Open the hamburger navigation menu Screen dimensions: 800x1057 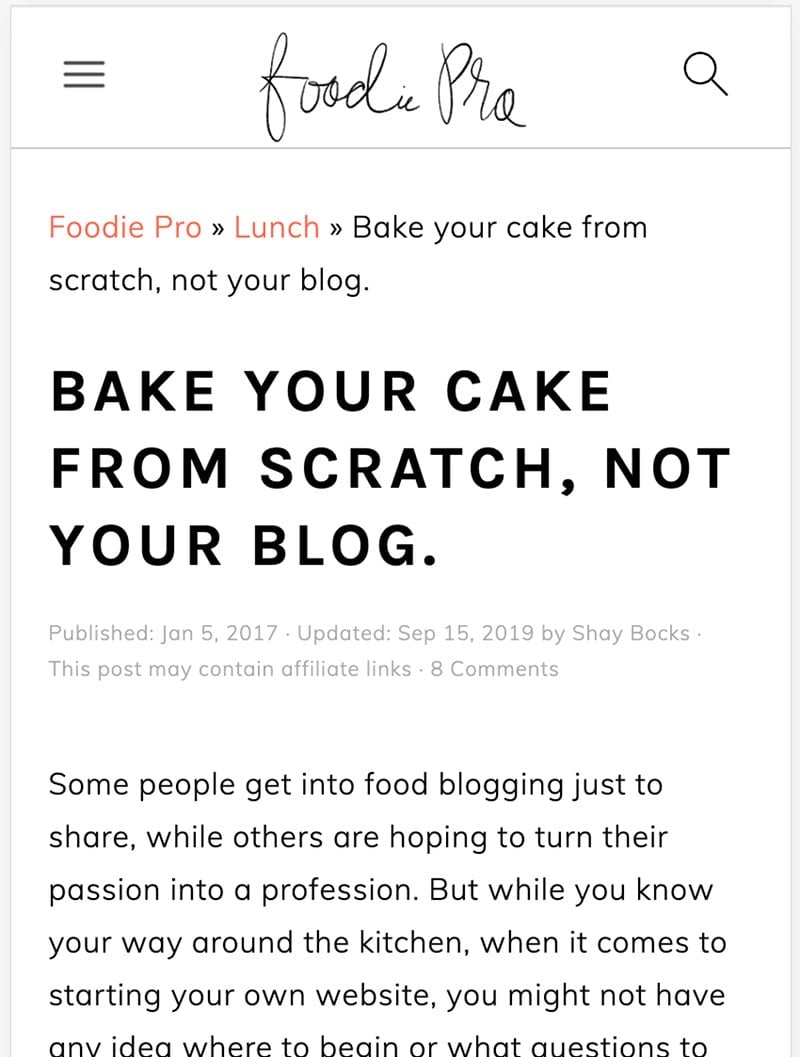(84, 74)
